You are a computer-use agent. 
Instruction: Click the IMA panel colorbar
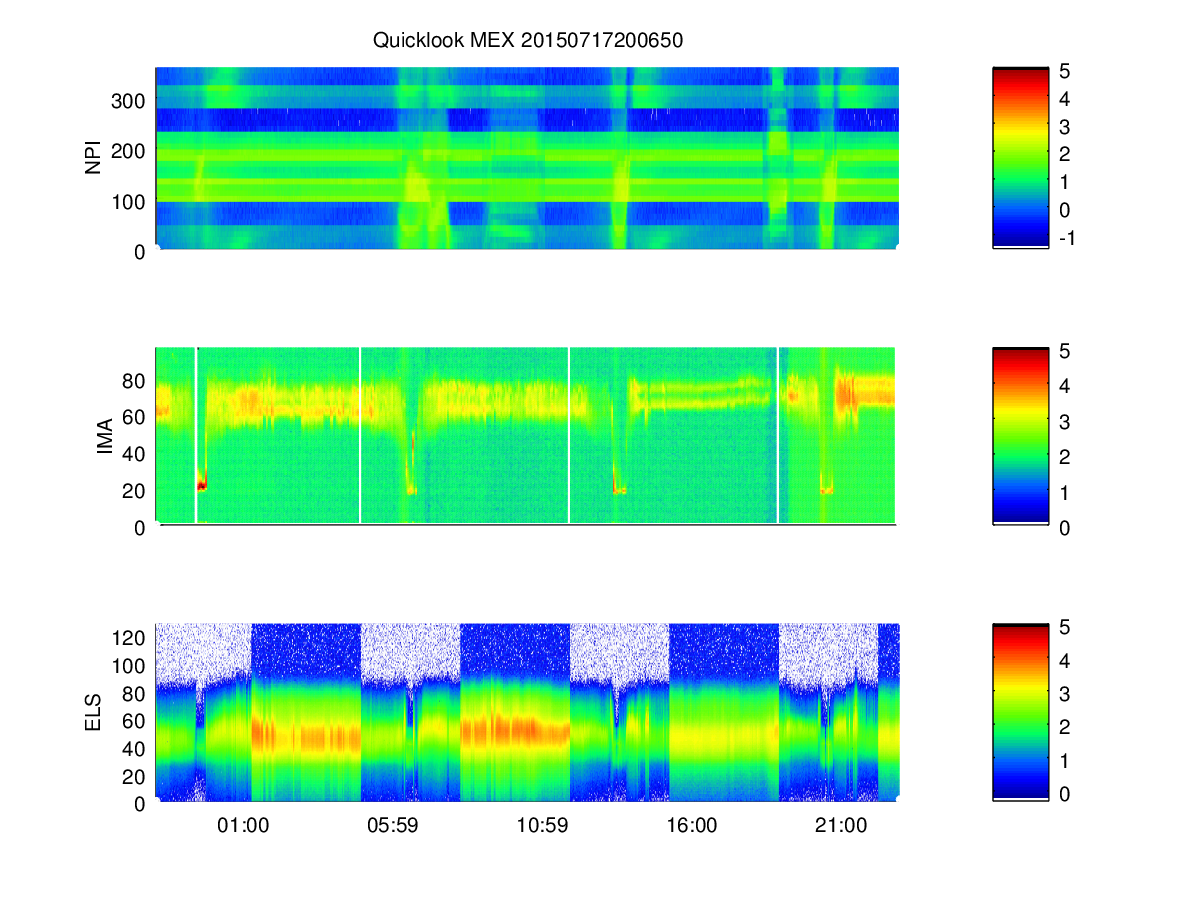(1020, 436)
